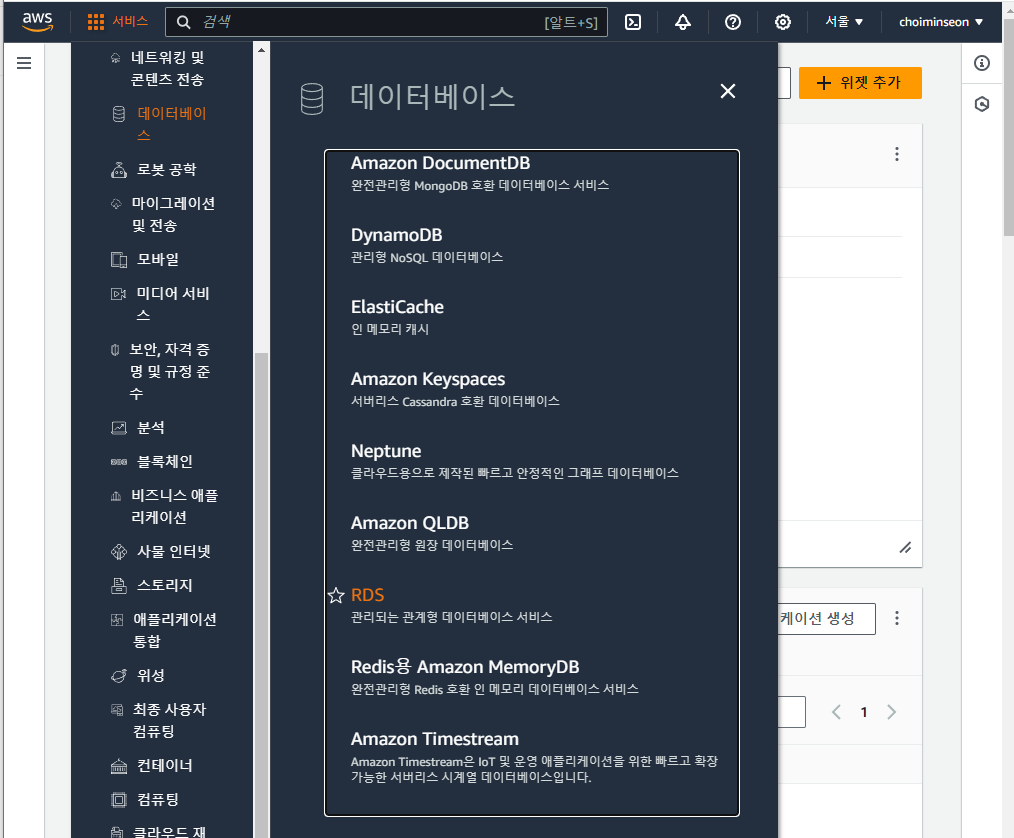The image size is (1014, 838).
Task: Go to previous page arrow
Action: click(836, 712)
